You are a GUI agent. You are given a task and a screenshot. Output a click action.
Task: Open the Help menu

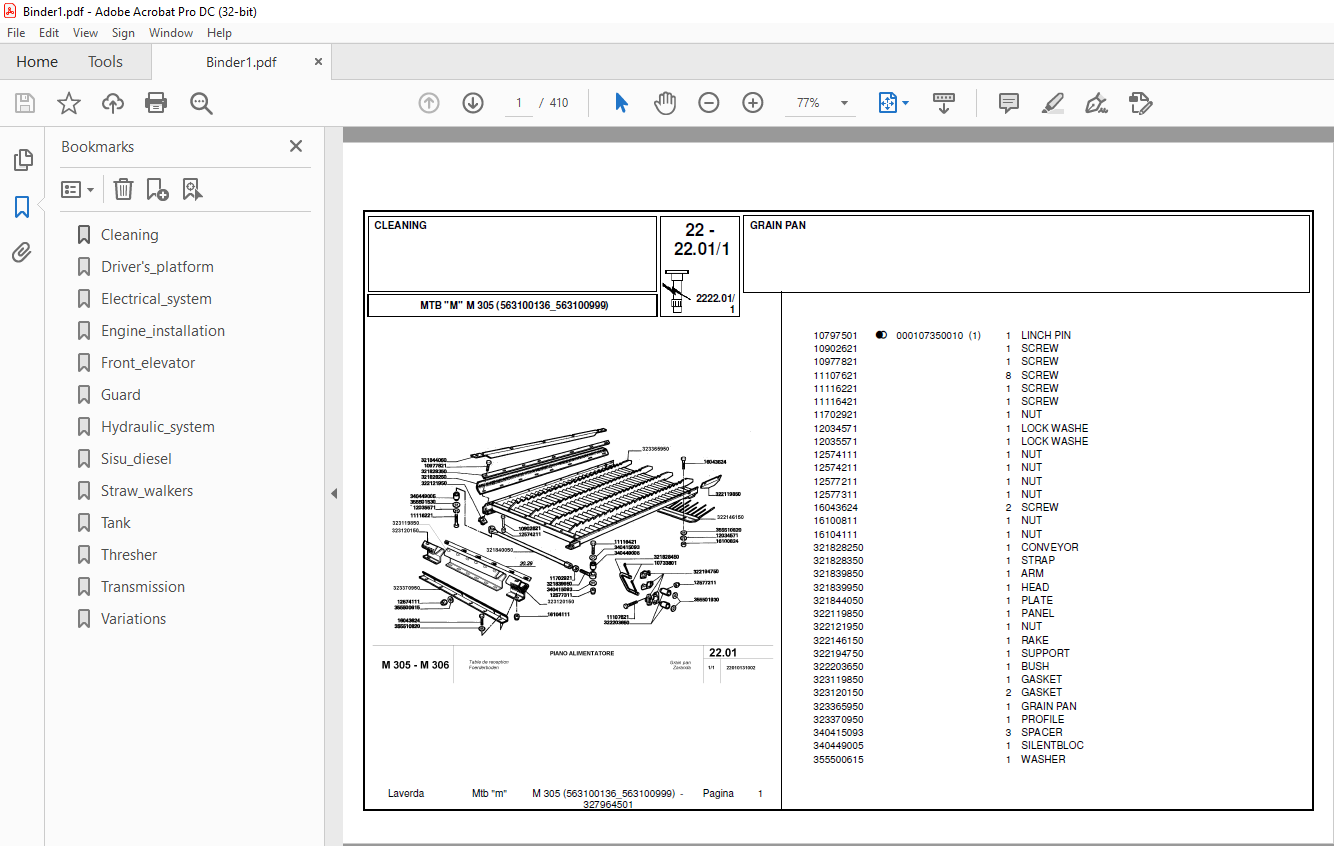(219, 33)
